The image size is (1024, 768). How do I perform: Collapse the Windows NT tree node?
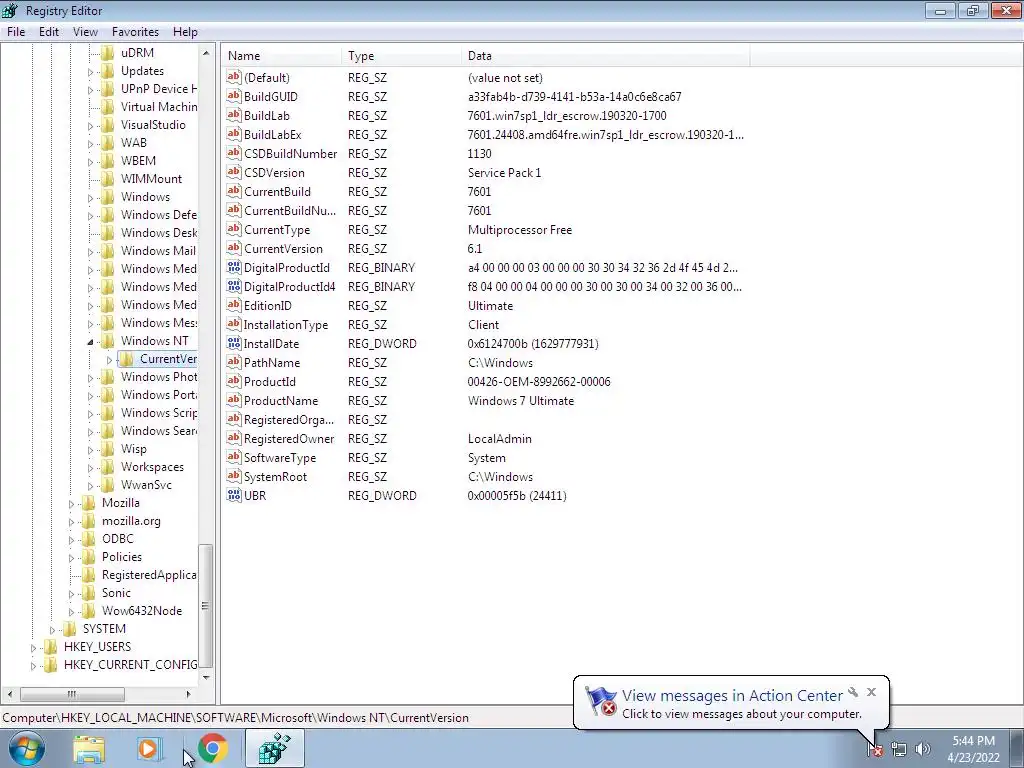(x=90, y=342)
